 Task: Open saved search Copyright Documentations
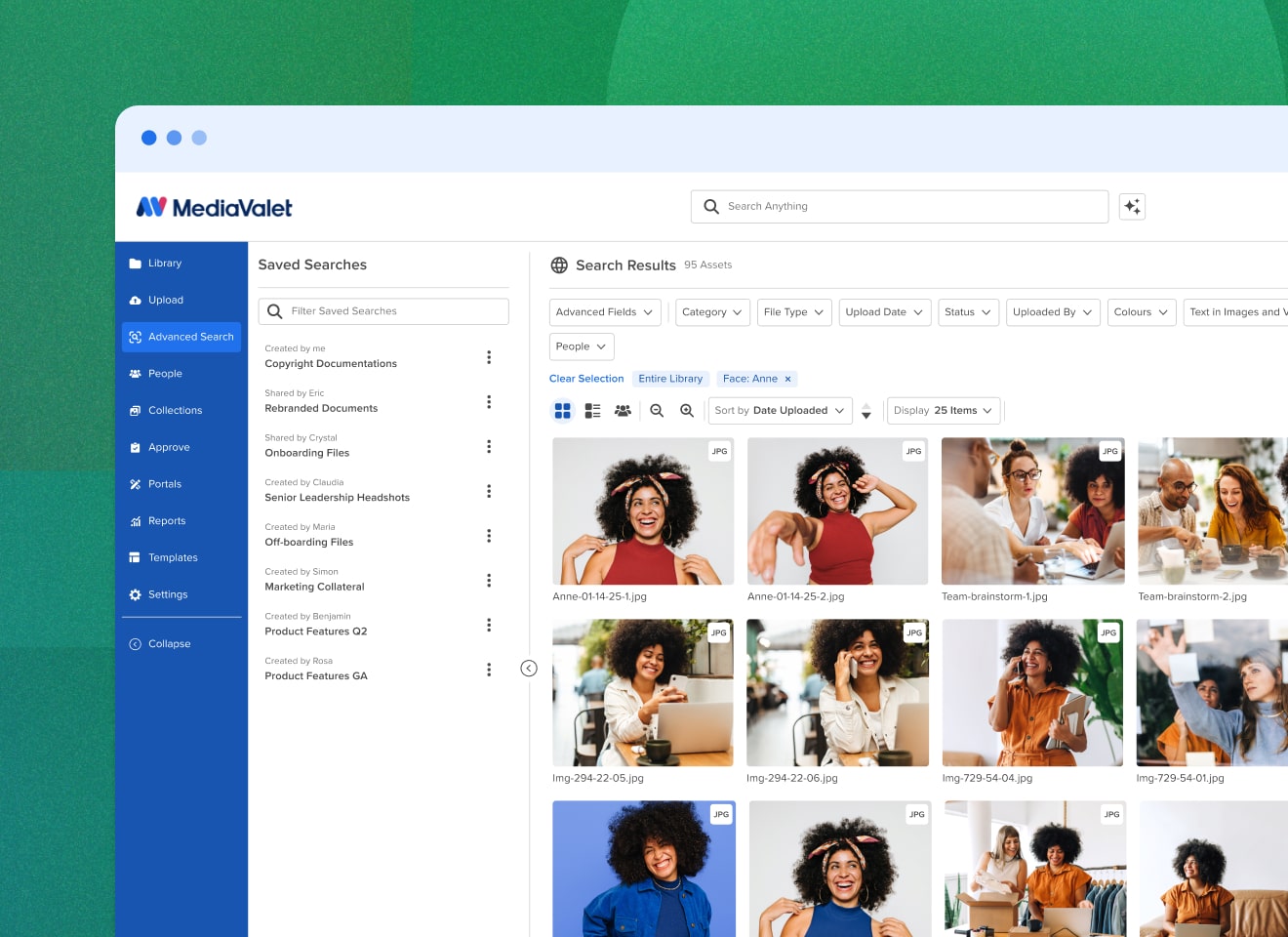pyautogui.click(x=331, y=364)
